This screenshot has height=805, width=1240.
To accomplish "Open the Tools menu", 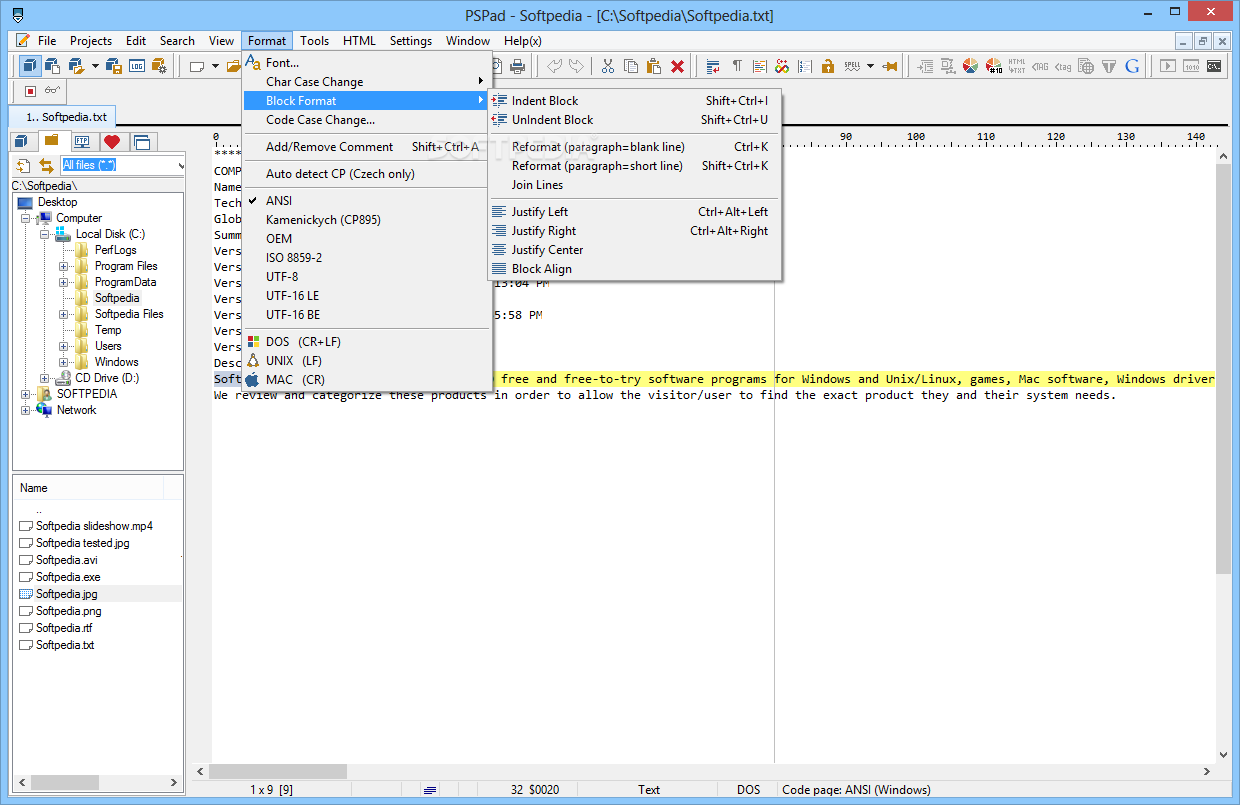I will point(314,41).
